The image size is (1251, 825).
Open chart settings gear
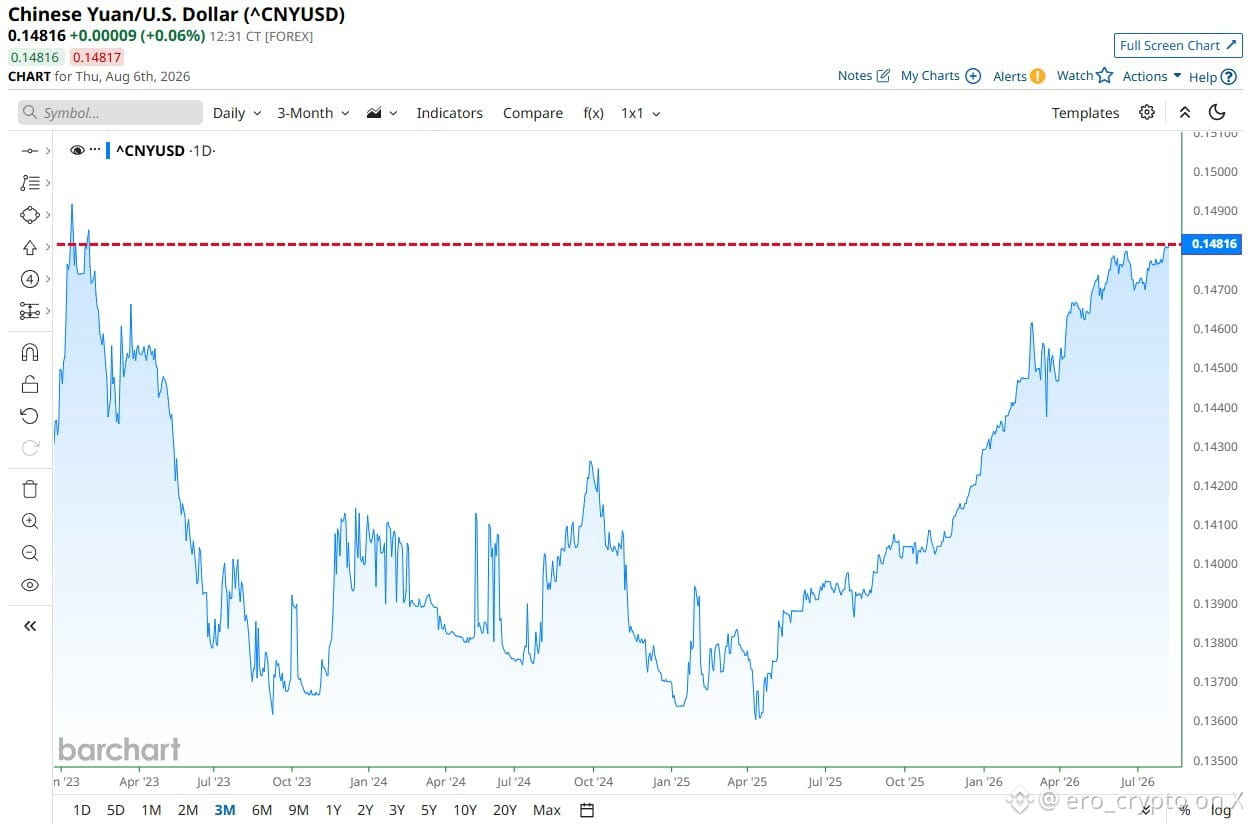coord(1147,112)
